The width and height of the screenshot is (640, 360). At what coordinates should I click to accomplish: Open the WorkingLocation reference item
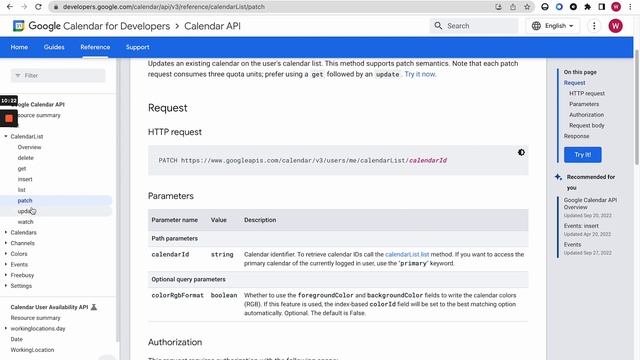click(x=32, y=350)
